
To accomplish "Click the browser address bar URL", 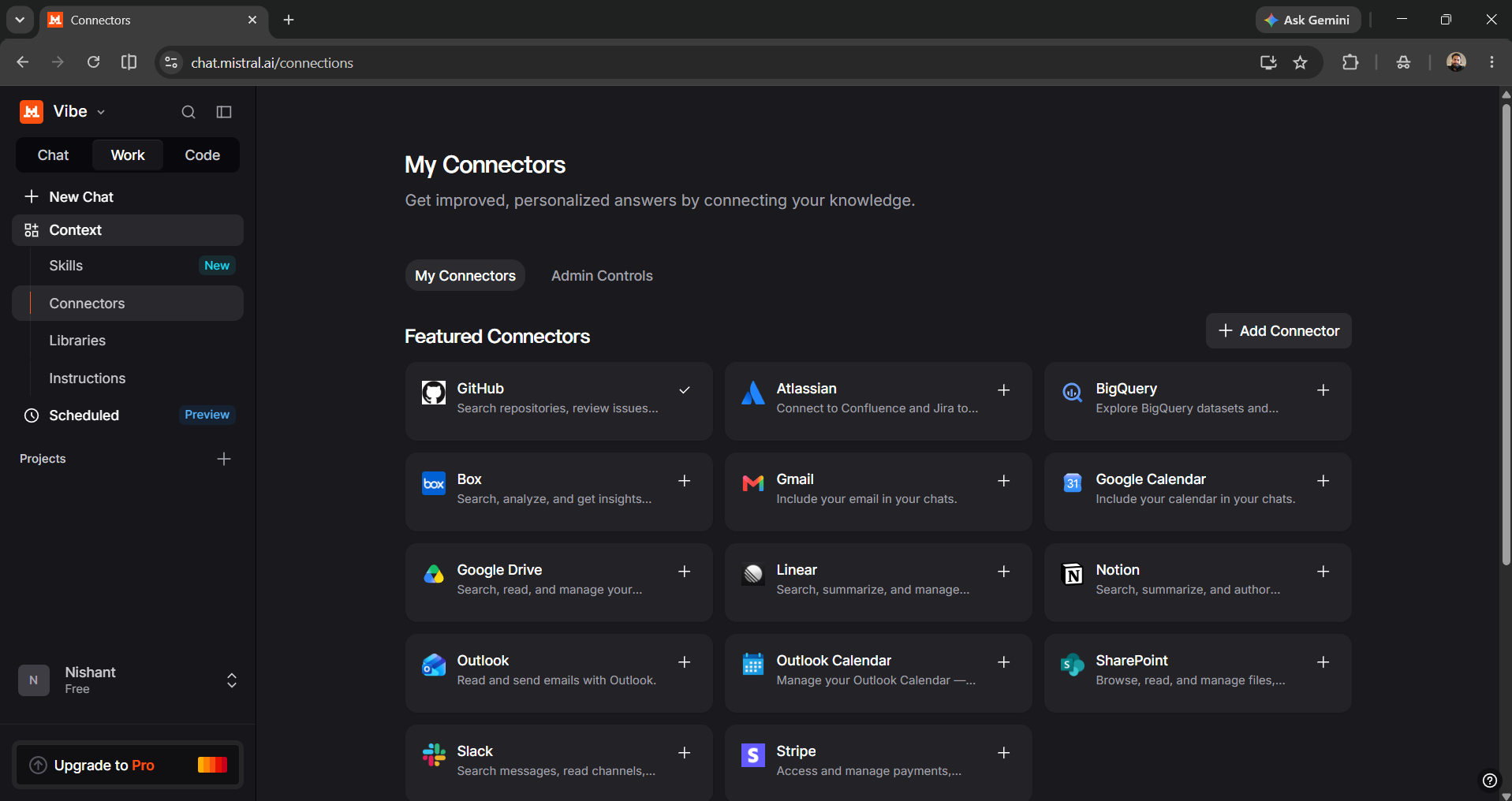I will 272,63.
